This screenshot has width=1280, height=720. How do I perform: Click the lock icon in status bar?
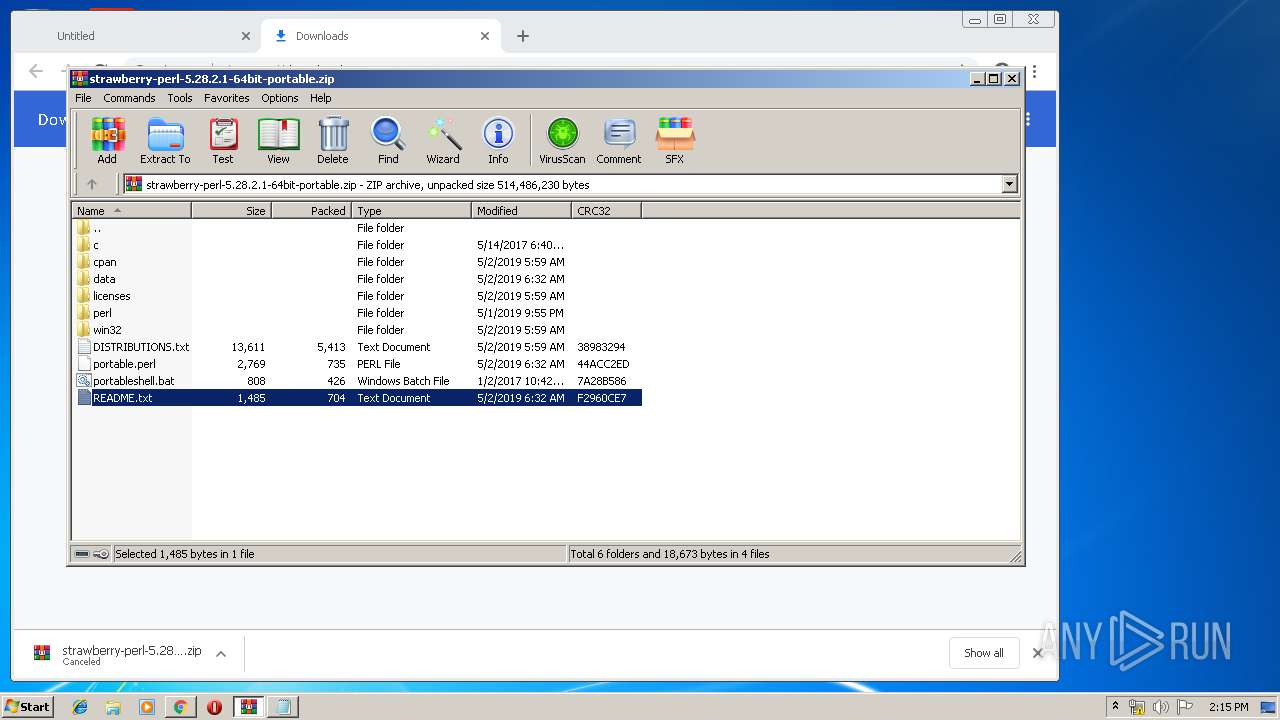click(101, 554)
